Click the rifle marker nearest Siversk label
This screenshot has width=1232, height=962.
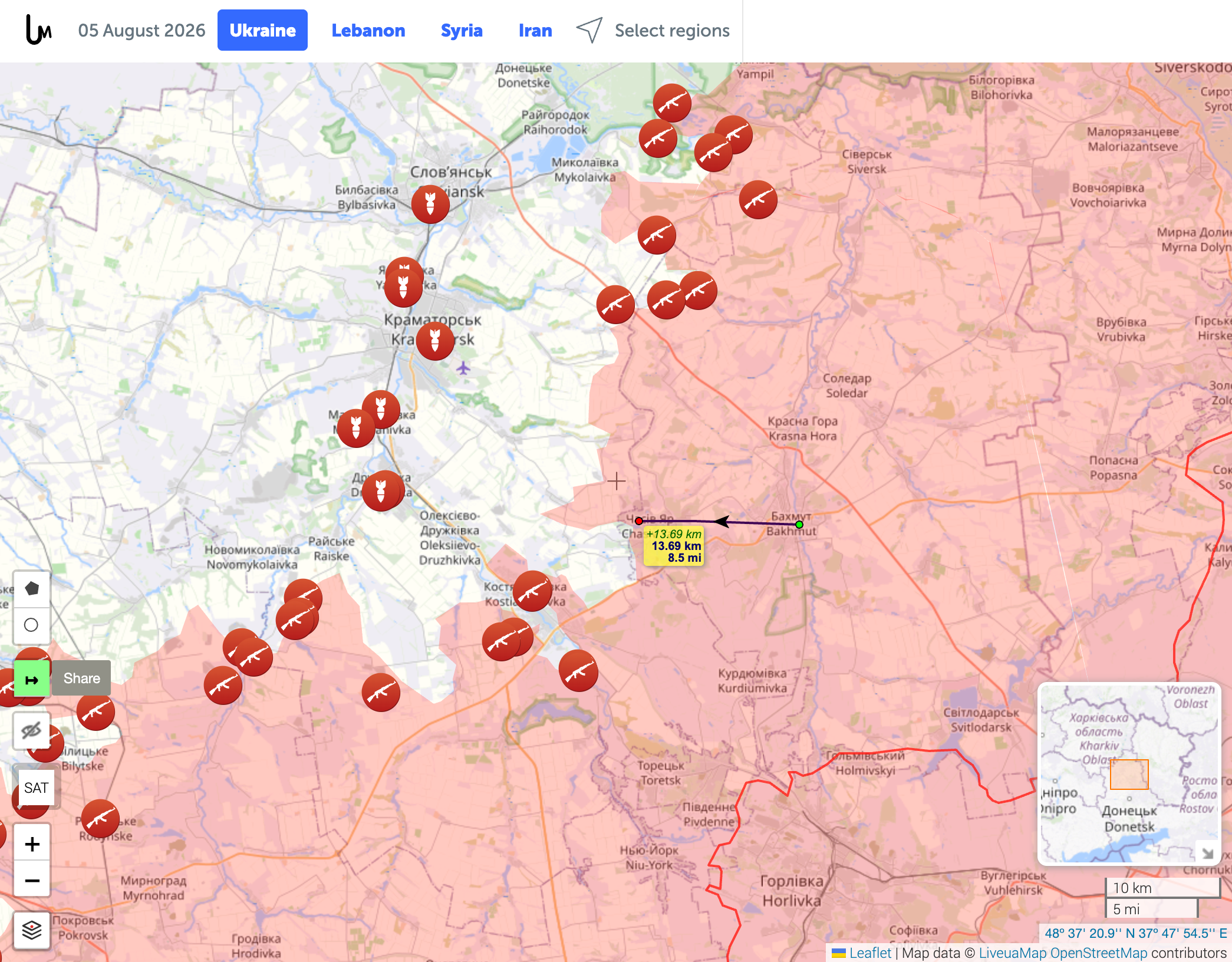click(758, 199)
